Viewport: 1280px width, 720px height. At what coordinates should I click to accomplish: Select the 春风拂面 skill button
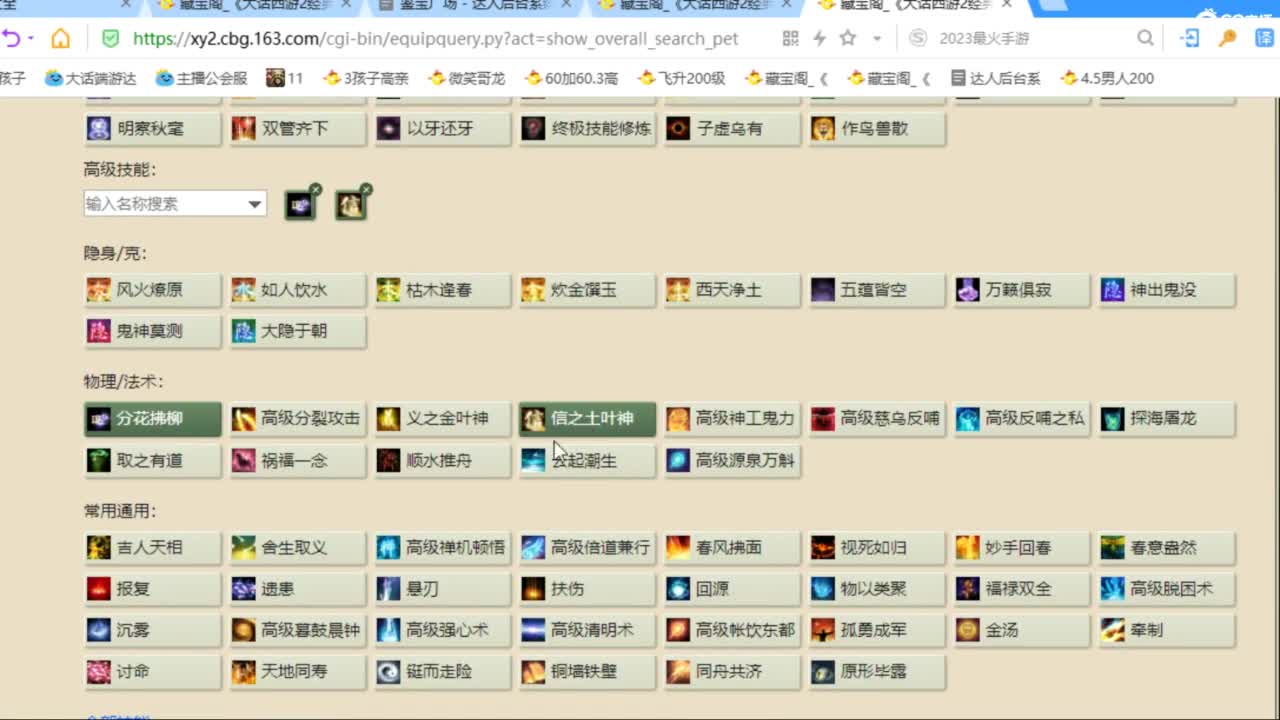click(x=732, y=548)
